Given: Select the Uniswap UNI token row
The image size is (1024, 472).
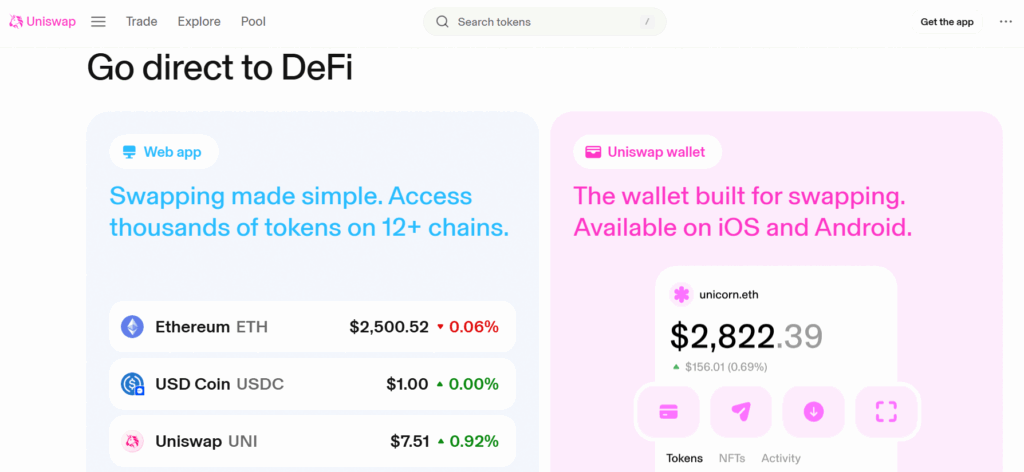Looking at the screenshot, I should 312,441.
